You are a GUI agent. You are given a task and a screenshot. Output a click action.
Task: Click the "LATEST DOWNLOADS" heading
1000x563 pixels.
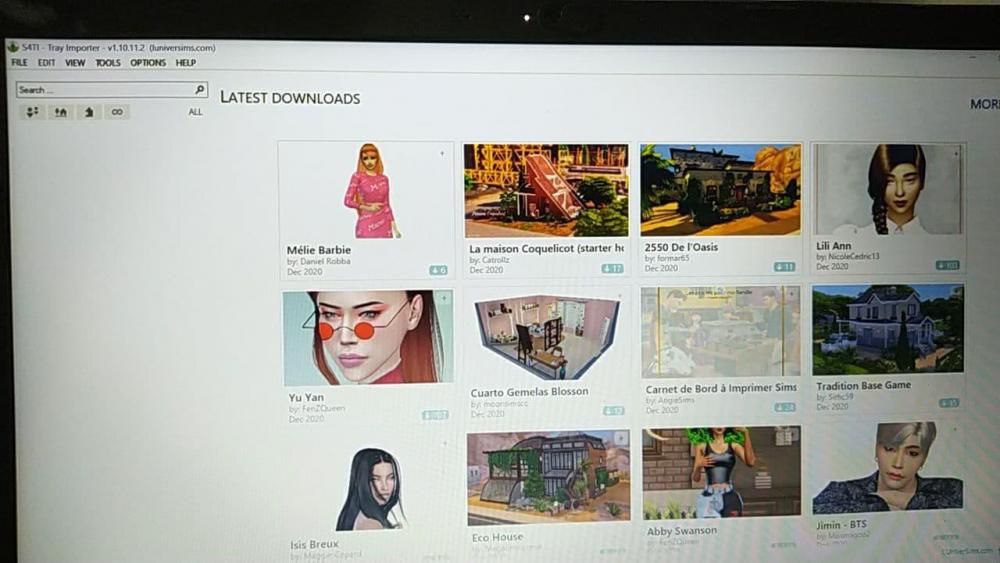click(290, 98)
